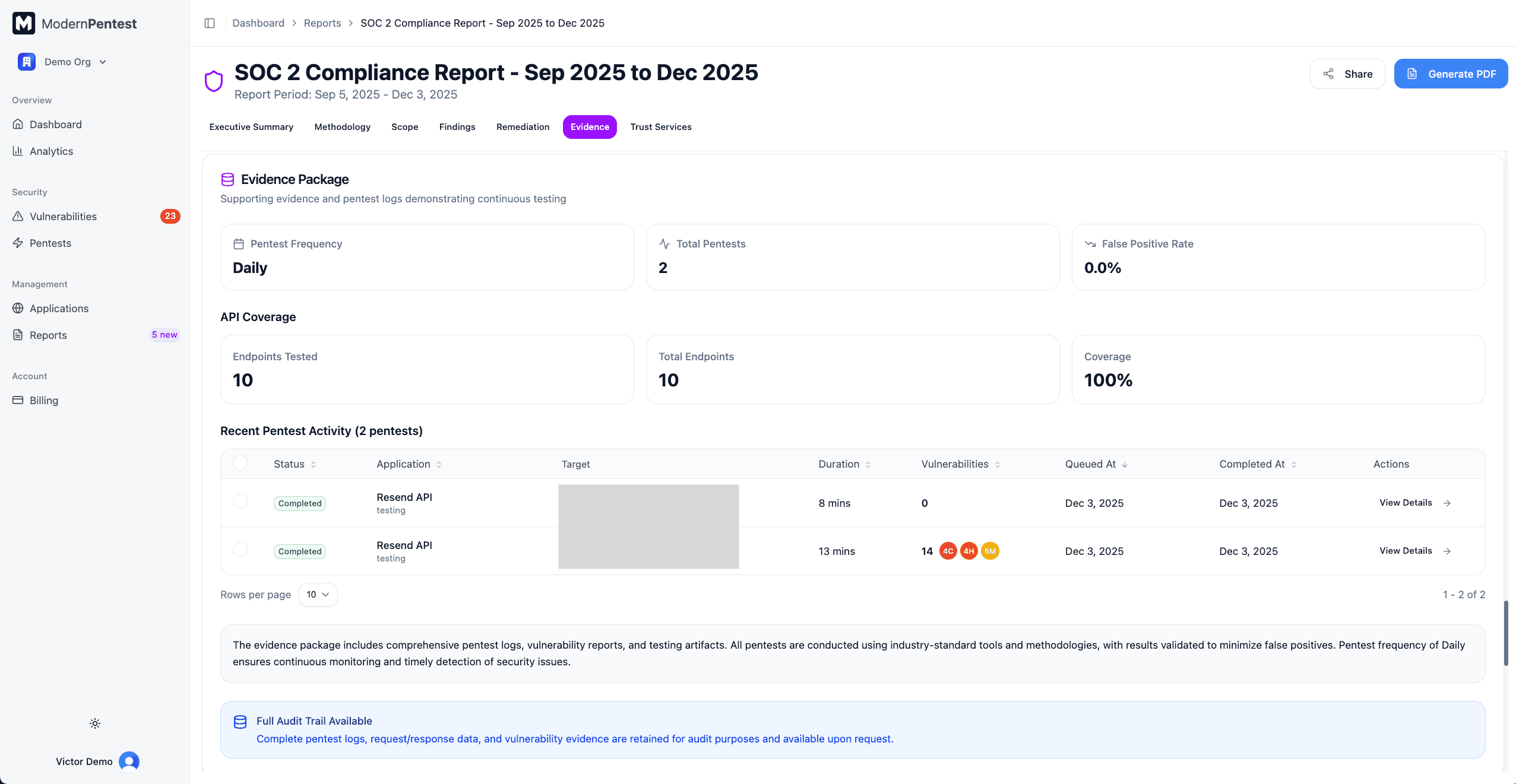
Task: Click the Applications globe icon
Action: (x=18, y=308)
